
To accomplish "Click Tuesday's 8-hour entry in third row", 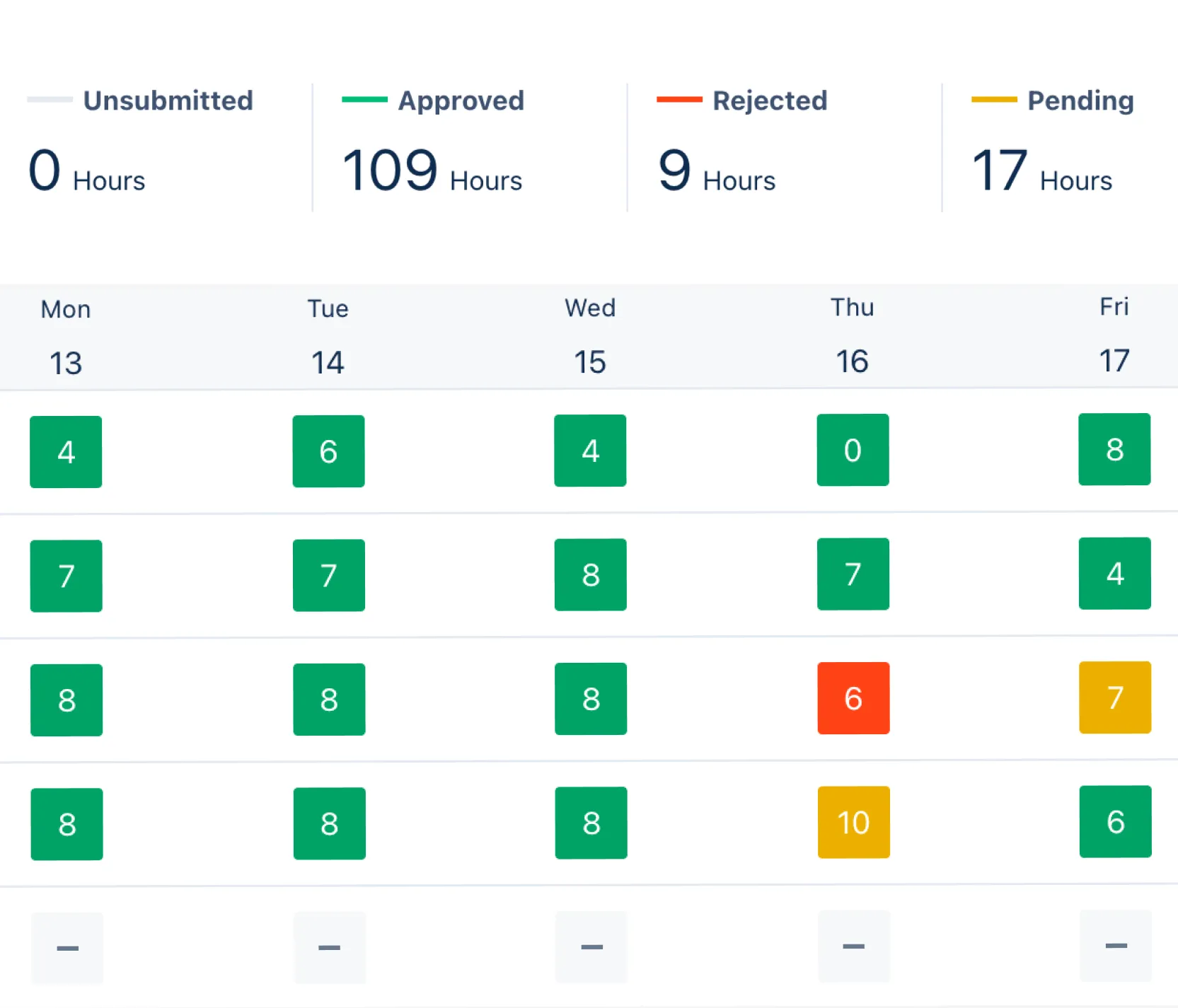I will [329, 700].
